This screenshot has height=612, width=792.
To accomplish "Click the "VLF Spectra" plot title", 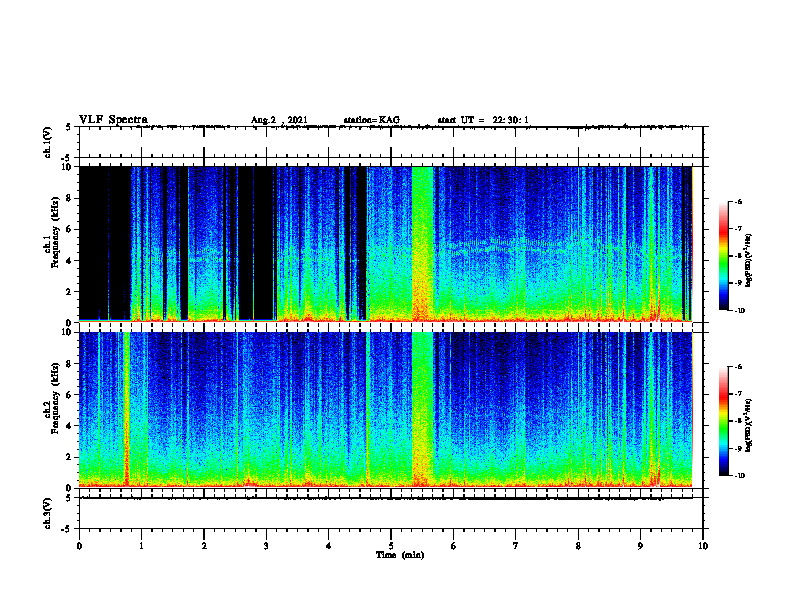I will (x=113, y=120).
